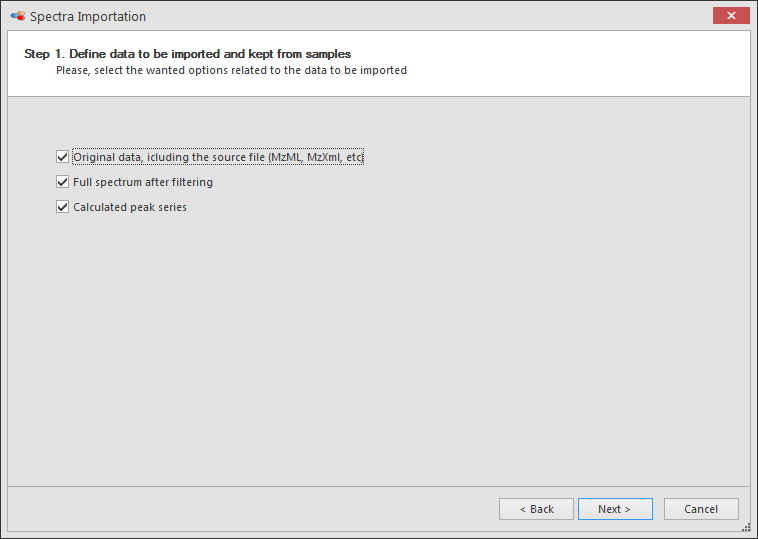Click the blank white header banner area
This screenshot has height=539, width=758.
pos(580,63)
